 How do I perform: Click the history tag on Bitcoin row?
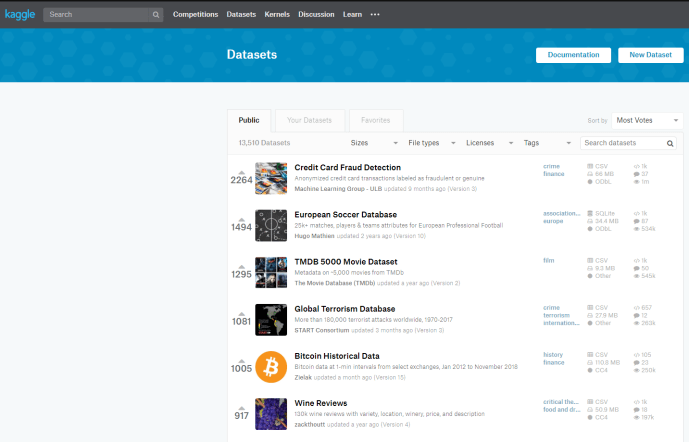[553, 355]
